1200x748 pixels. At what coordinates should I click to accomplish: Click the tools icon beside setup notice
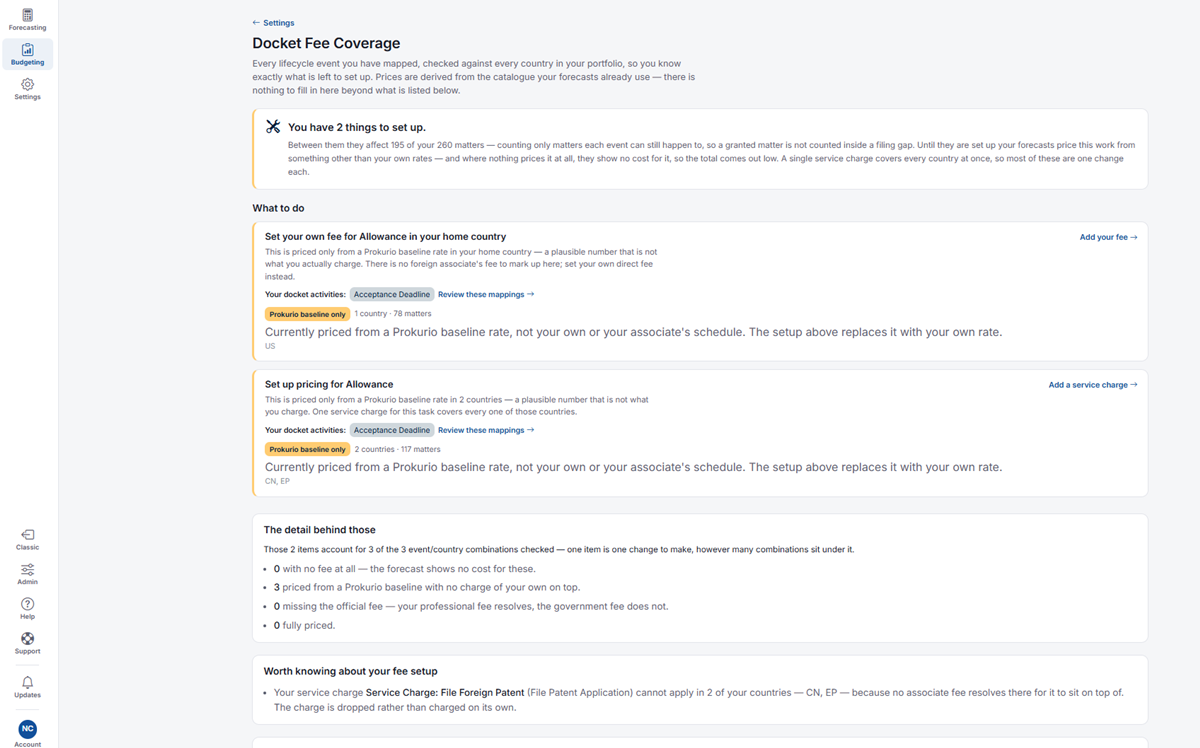[x=273, y=127]
